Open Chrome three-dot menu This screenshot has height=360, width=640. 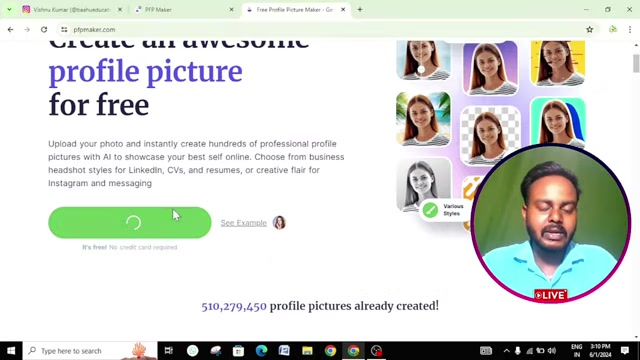[630, 29]
